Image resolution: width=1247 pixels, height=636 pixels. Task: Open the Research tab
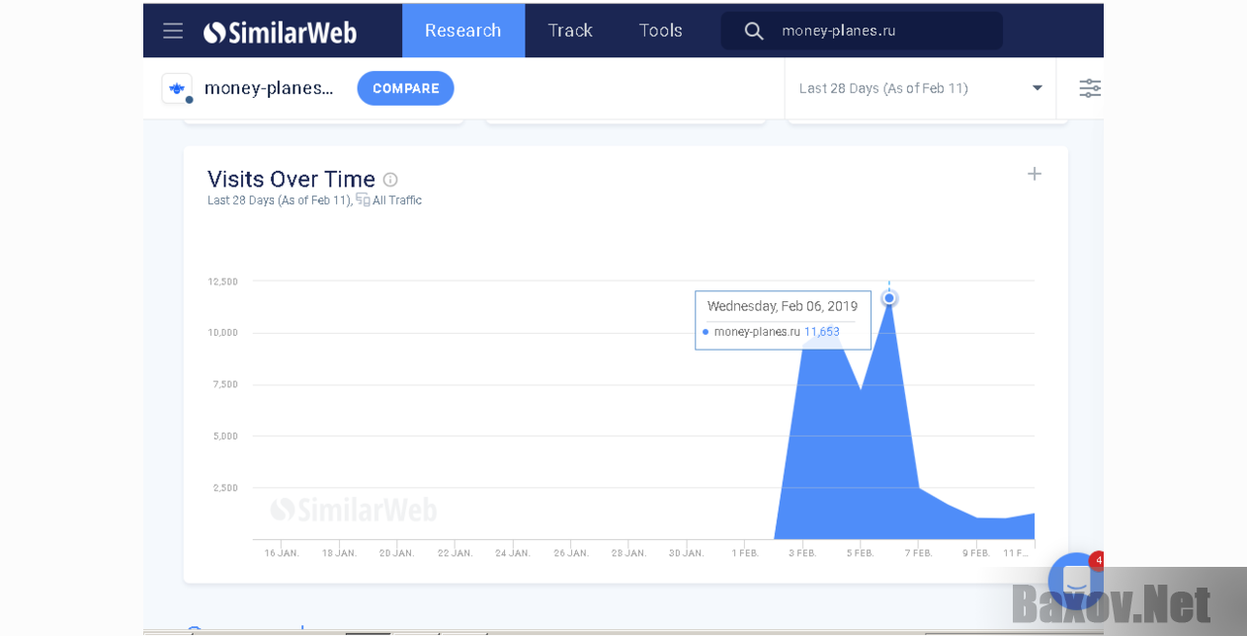463,31
